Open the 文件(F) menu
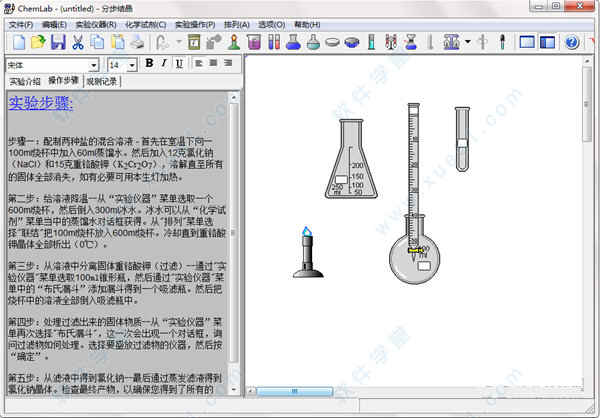Image resolution: width=600 pixels, height=418 pixels. 21,25
